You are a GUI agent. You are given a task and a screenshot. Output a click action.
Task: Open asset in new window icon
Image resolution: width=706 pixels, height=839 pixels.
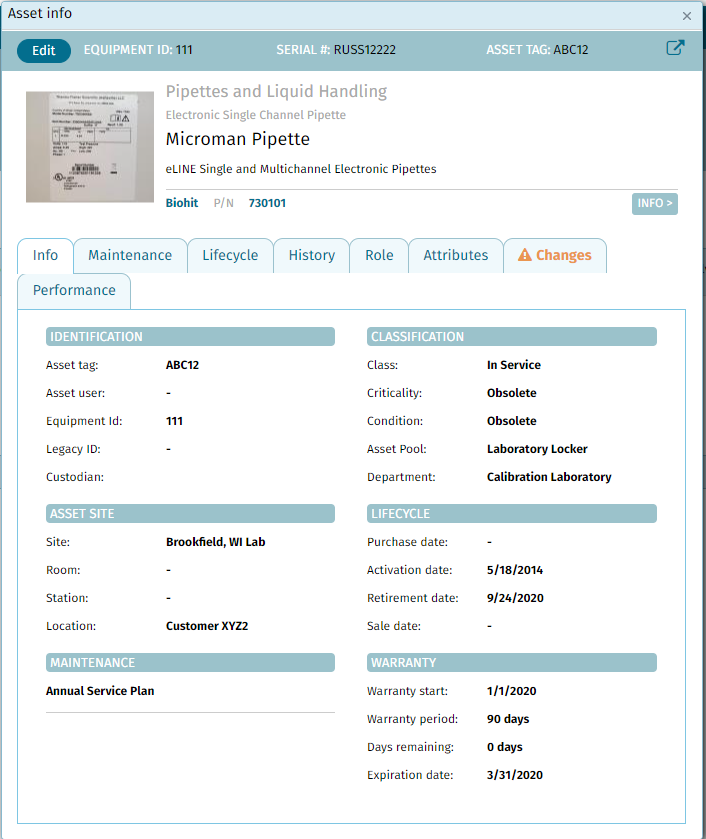click(x=675, y=48)
